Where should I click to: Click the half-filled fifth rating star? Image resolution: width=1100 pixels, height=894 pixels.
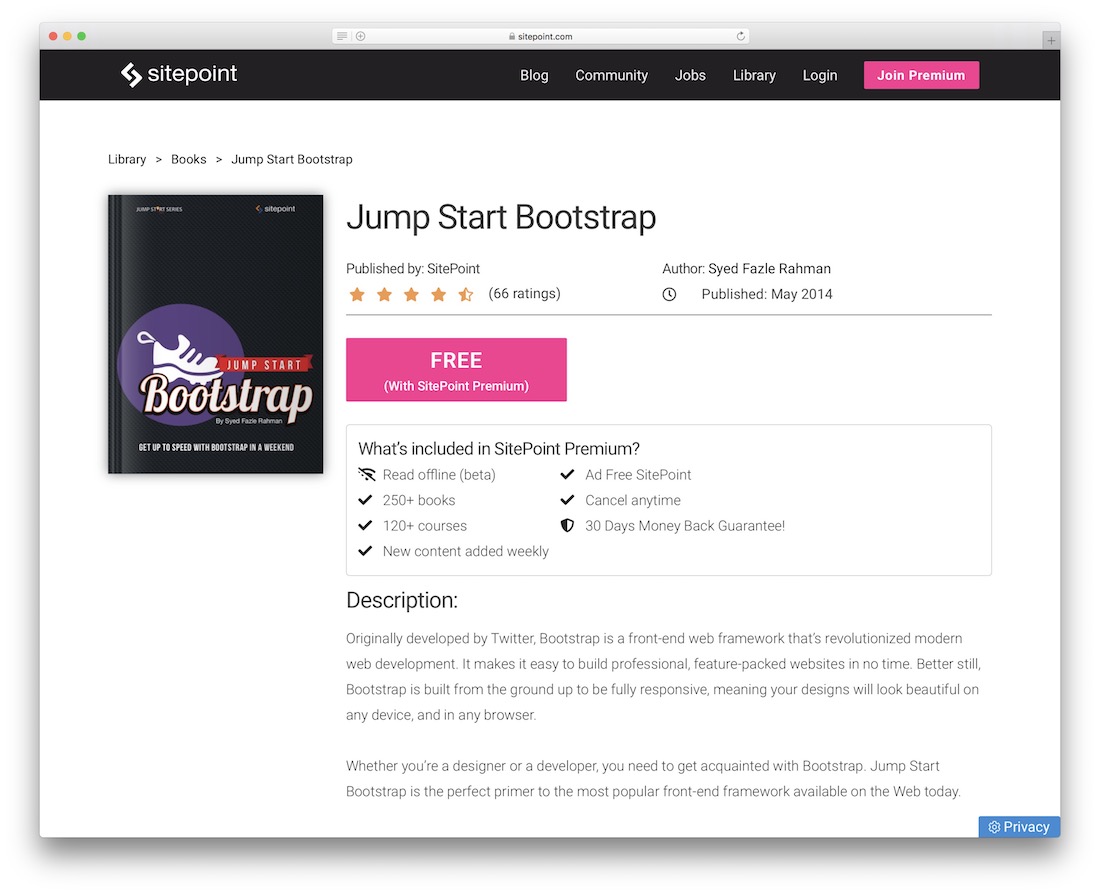(466, 294)
